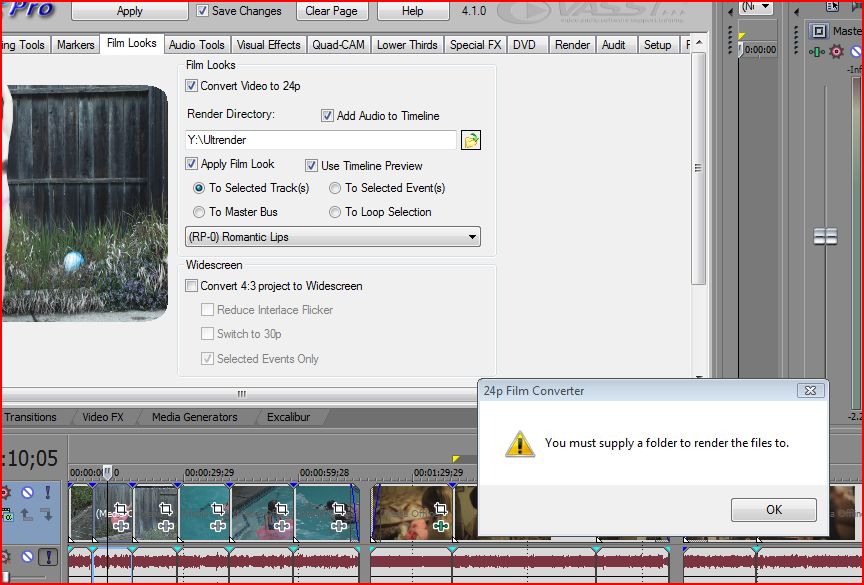The image size is (864, 585).
Task: Toggle the Save Changes checkbox
Action: (x=202, y=11)
